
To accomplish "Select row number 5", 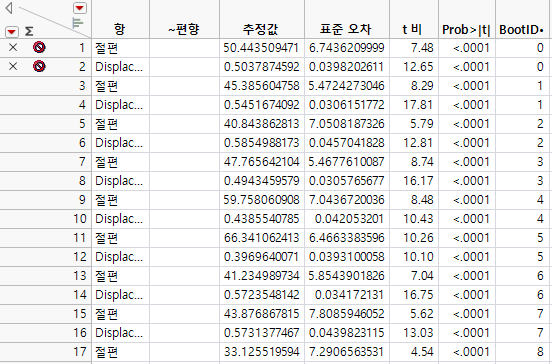I will [82, 124].
